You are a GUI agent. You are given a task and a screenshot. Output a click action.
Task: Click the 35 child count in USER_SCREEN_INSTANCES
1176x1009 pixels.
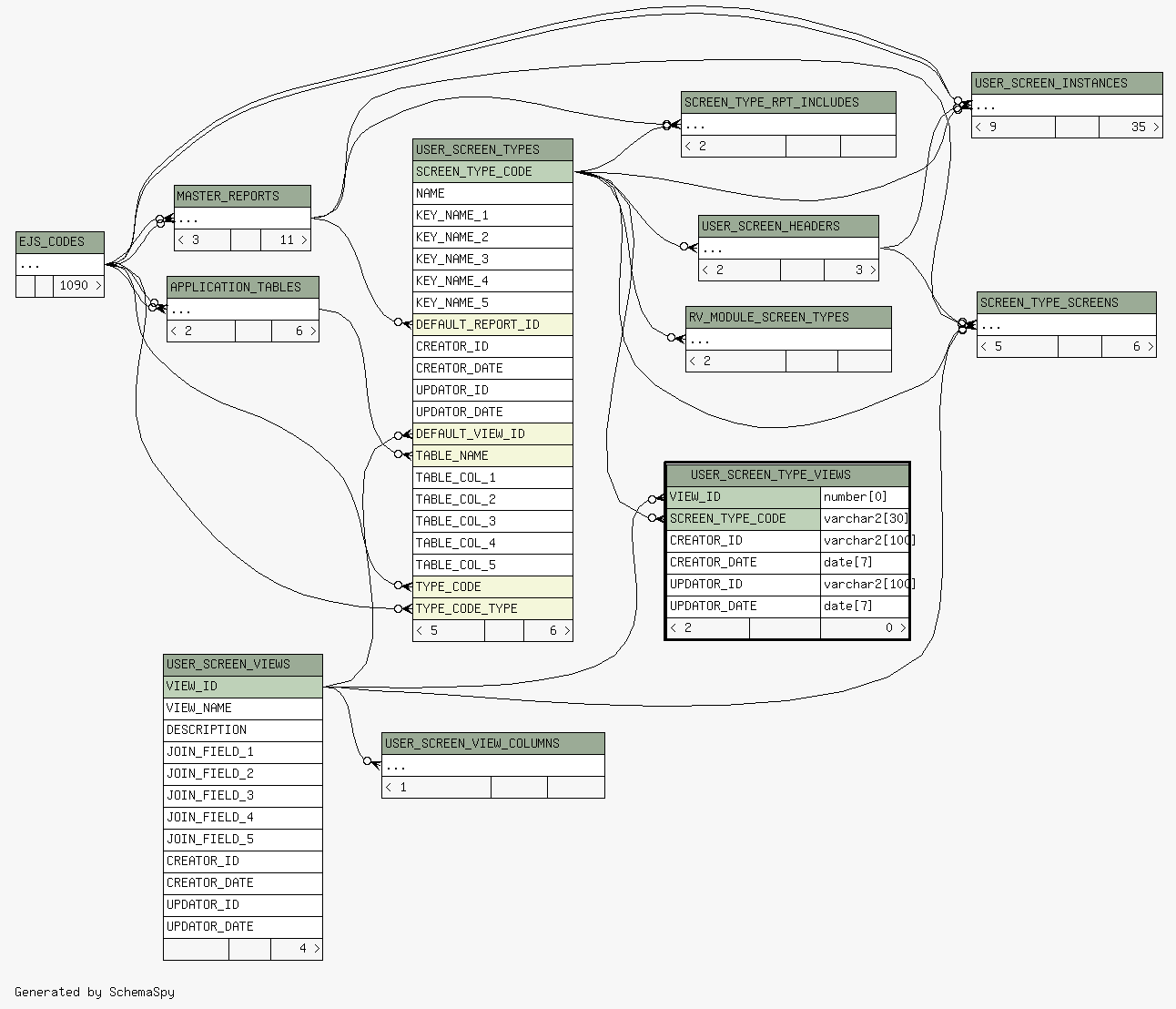(x=1130, y=127)
